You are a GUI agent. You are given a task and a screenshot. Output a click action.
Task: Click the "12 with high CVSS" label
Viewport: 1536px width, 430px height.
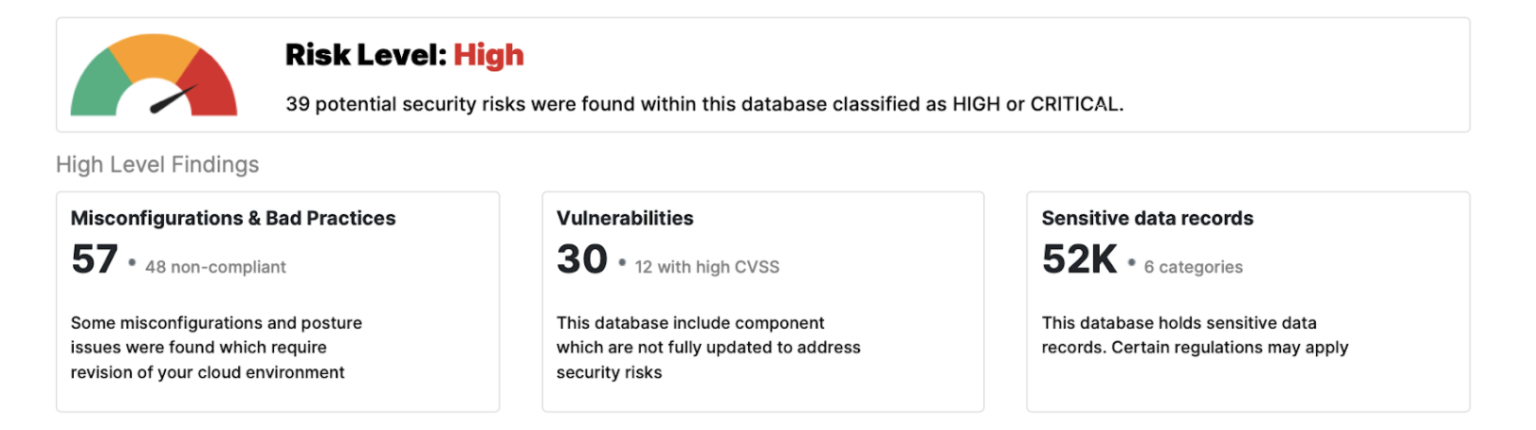tap(706, 267)
